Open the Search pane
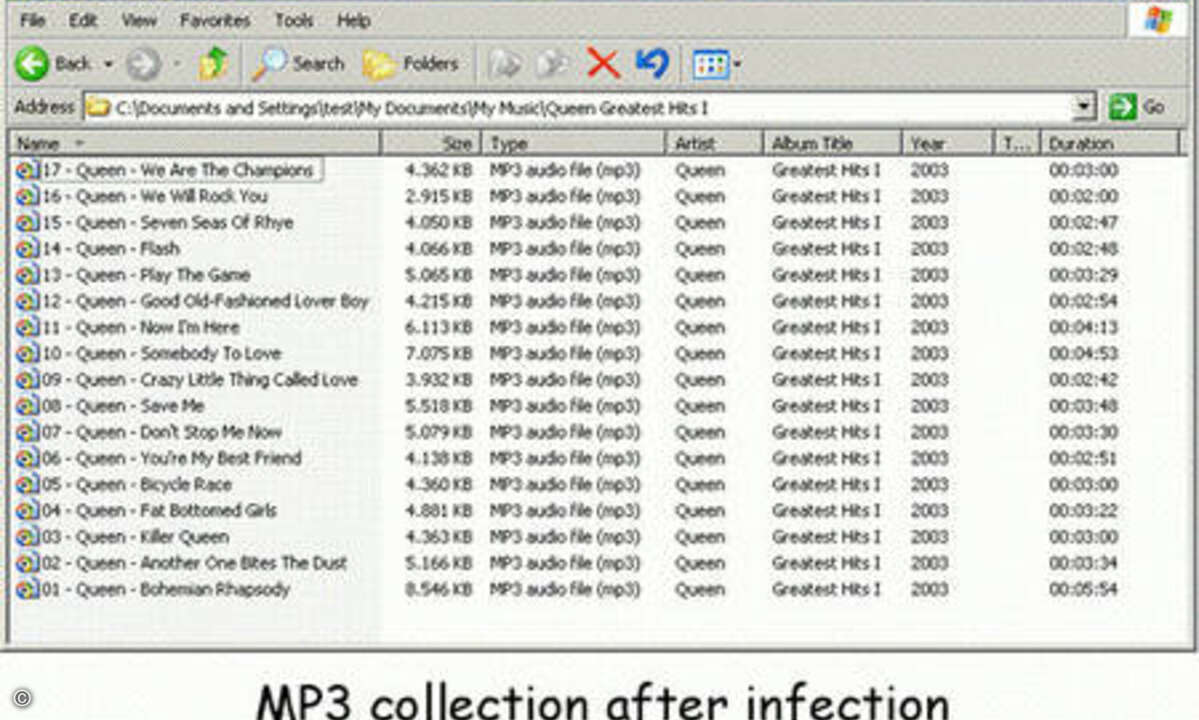The height and width of the screenshot is (720, 1199). coord(299,64)
